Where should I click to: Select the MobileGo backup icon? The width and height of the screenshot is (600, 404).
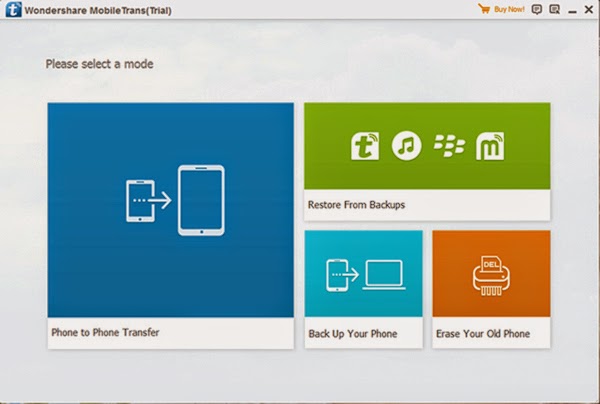click(x=490, y=146)
